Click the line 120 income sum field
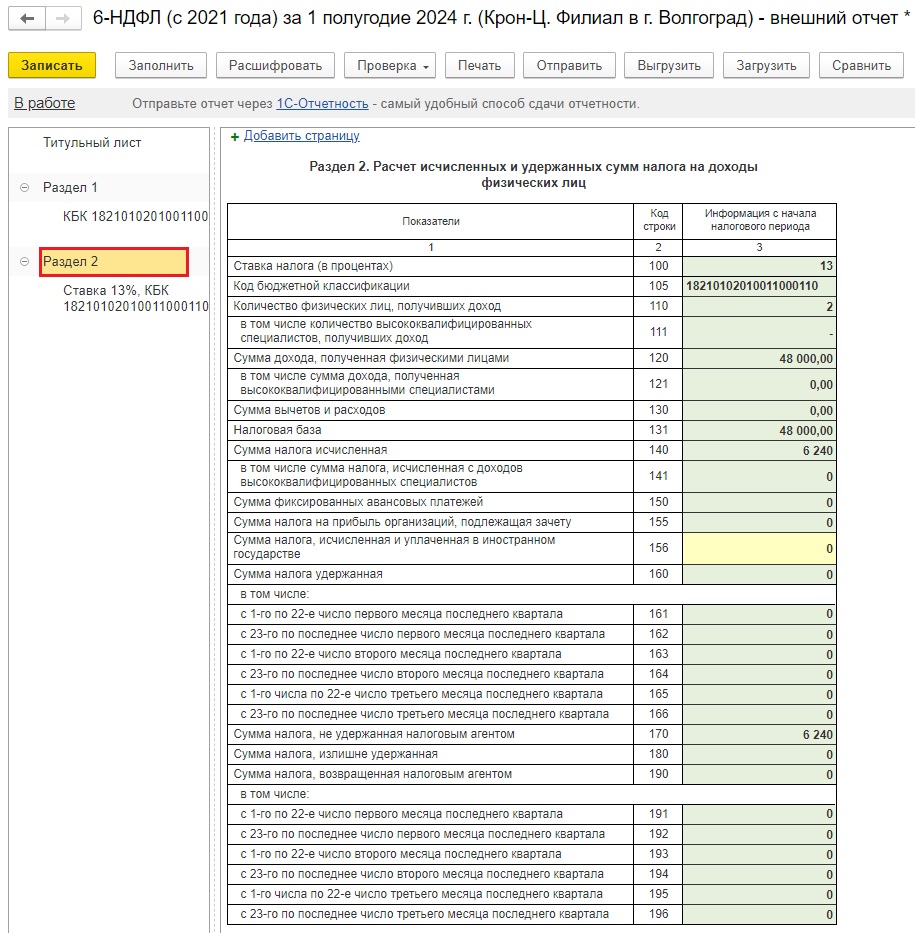This screenshot has height=933, width=915. pos(759,358)
